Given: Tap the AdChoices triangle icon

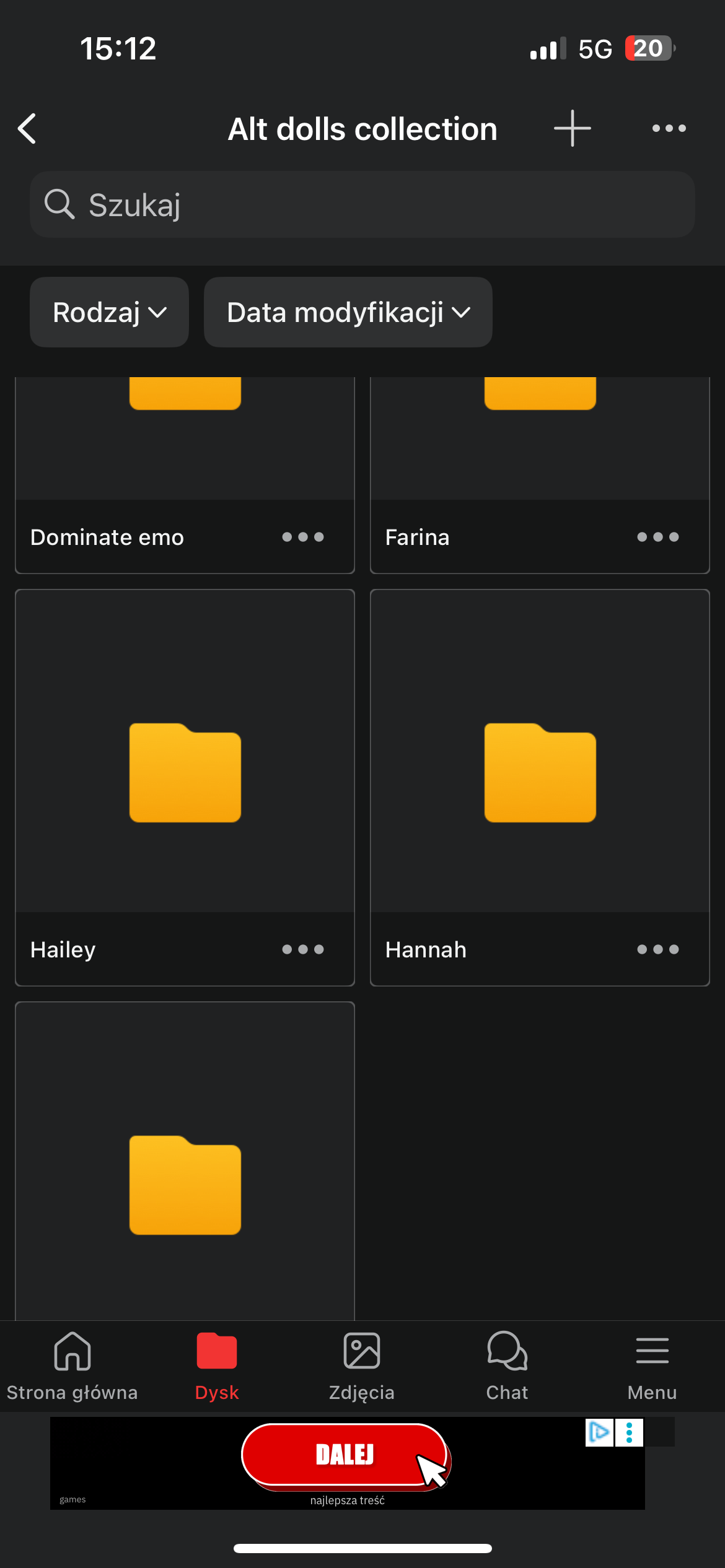Looking at the screenshot, I should pyautogui.click(x=599, y=1432).
